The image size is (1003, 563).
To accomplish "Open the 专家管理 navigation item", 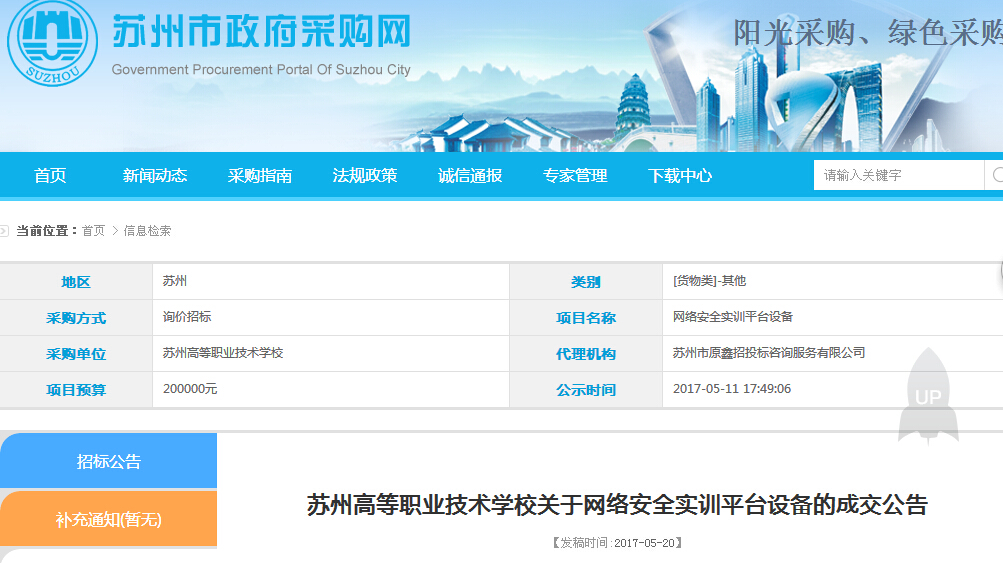I will (x=574, y=175).
